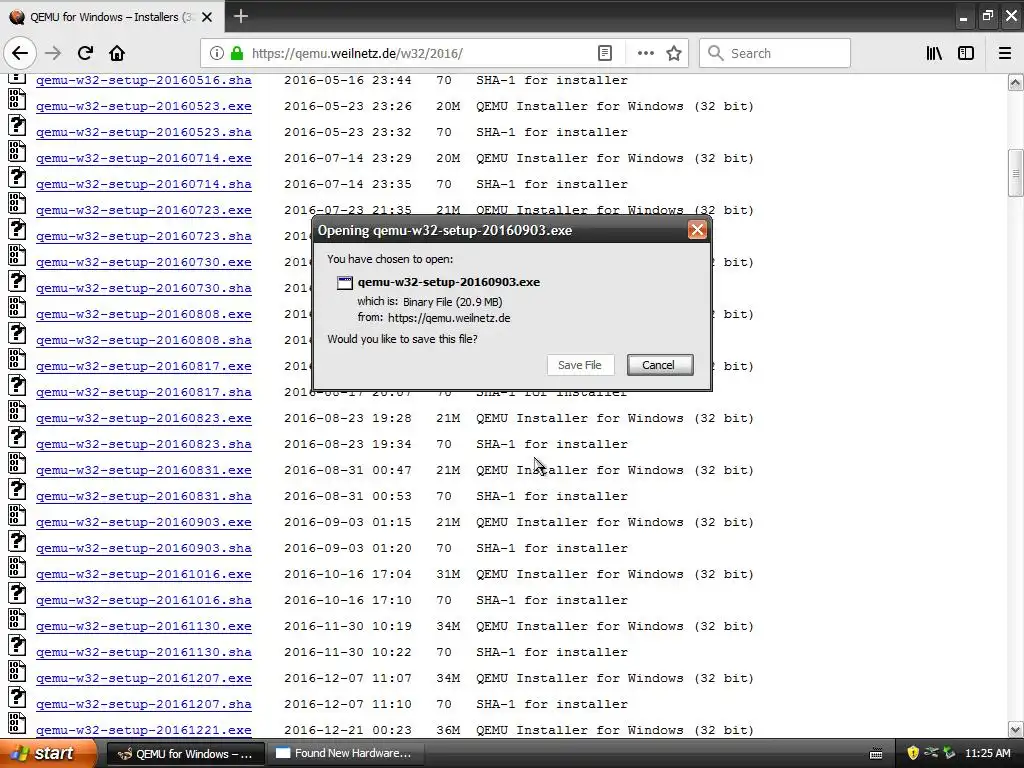Click the vertical scrollbar thumb
1024x768 pixels.
tap(1015, 173)
